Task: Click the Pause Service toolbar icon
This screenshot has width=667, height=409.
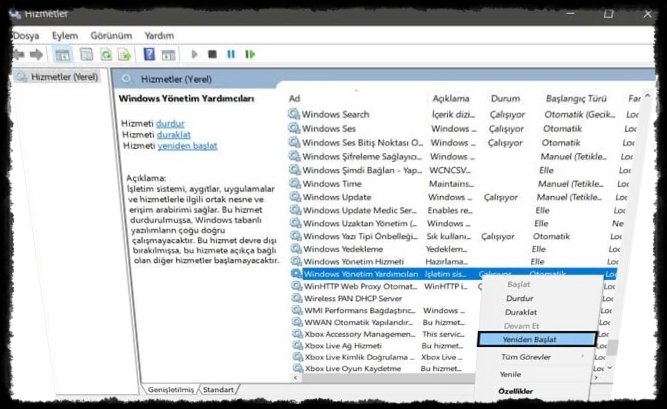Action: [x=231, y=54]
